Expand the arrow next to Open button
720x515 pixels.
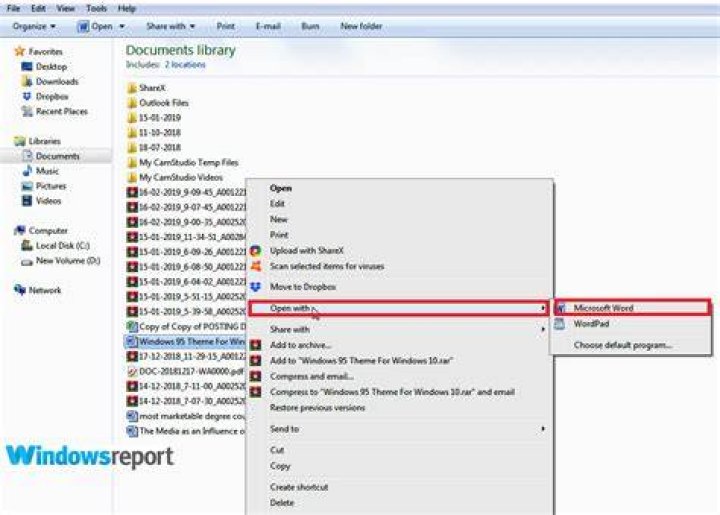click(x=122, y=27)
